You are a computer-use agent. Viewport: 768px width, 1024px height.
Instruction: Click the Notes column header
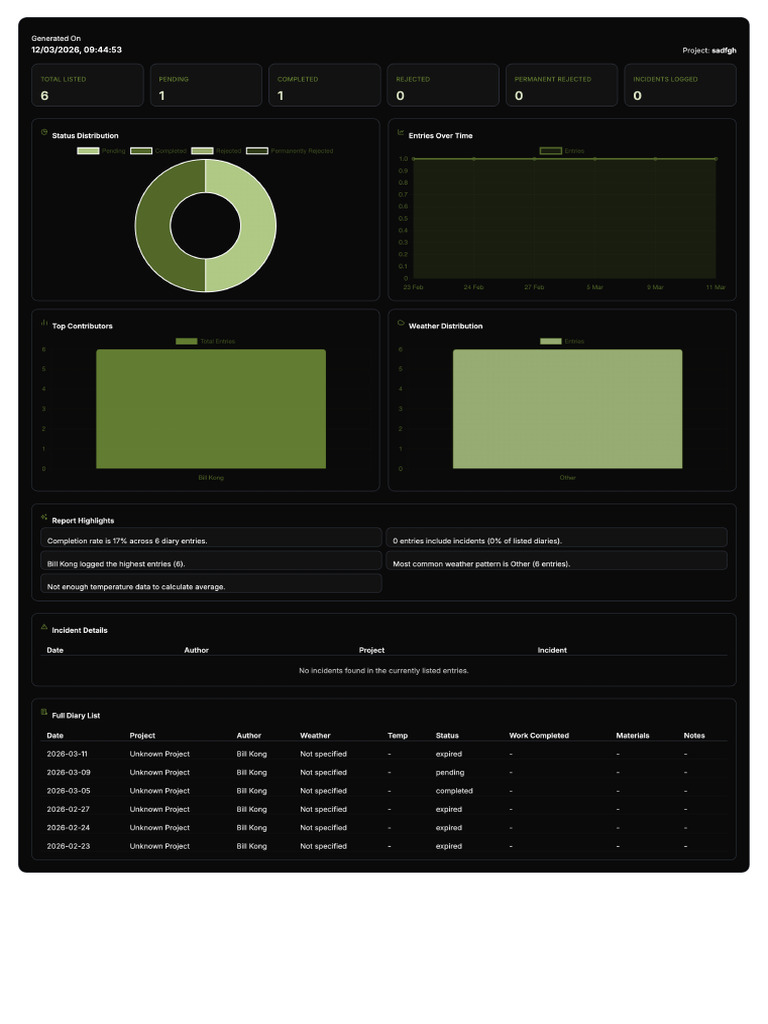tap(694, 736)
